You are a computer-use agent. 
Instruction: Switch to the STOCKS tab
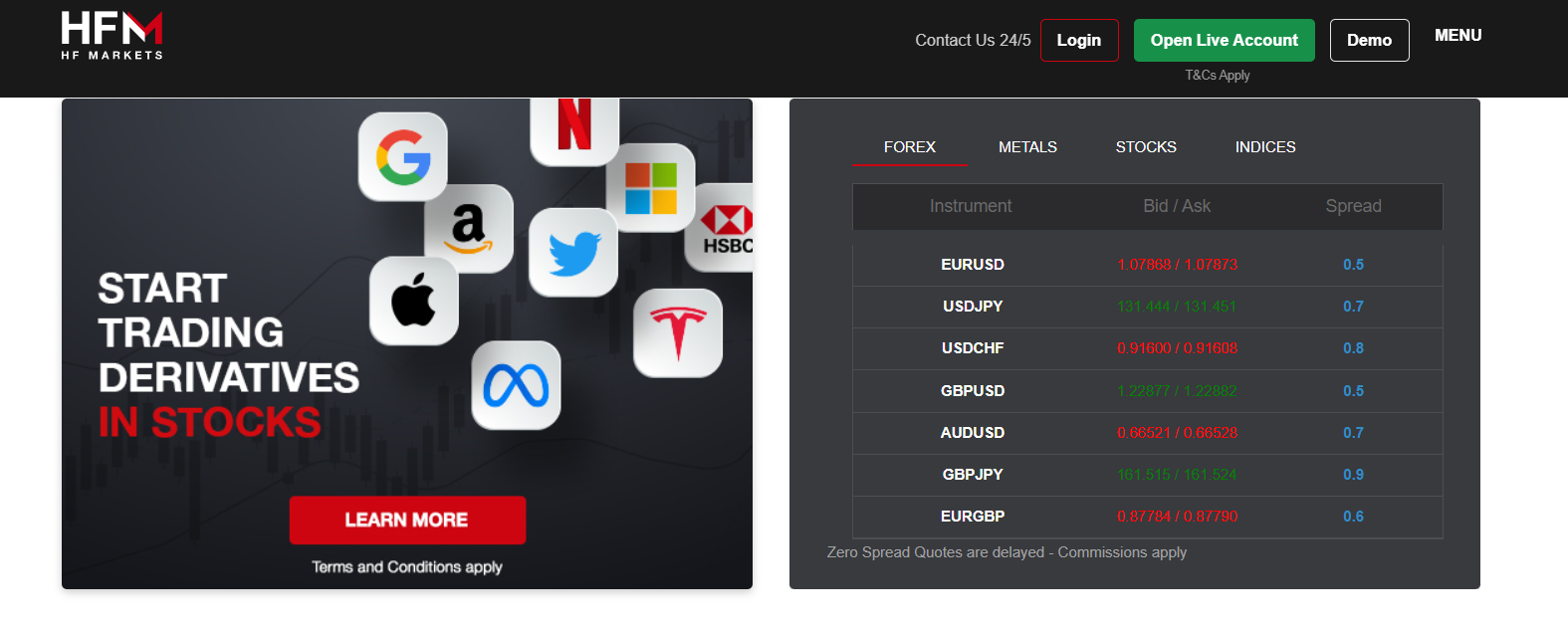1146,147
